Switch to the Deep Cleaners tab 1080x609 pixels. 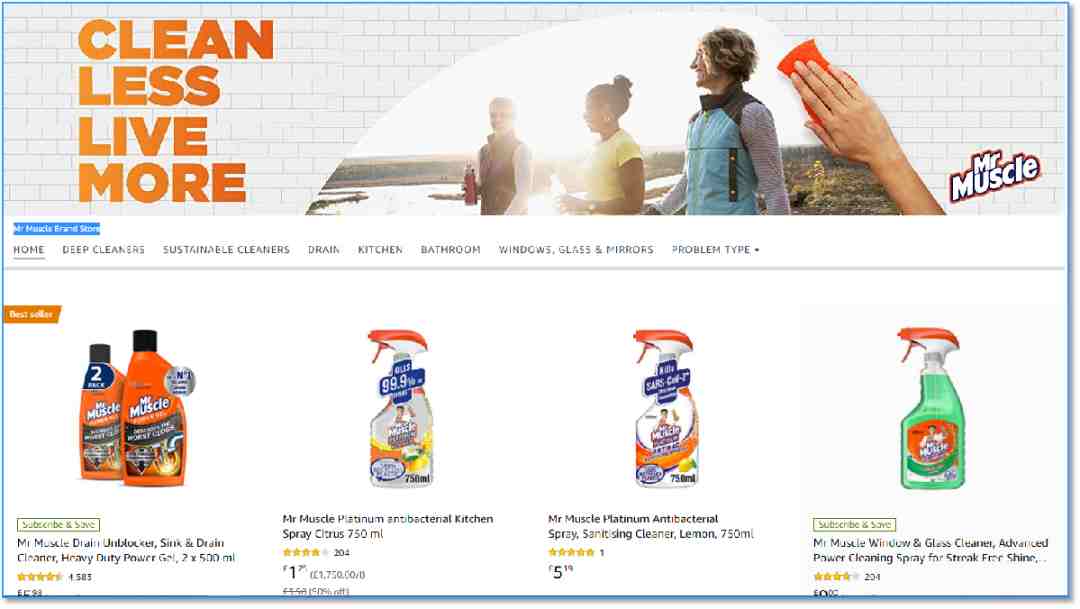[x=103, y=249]
